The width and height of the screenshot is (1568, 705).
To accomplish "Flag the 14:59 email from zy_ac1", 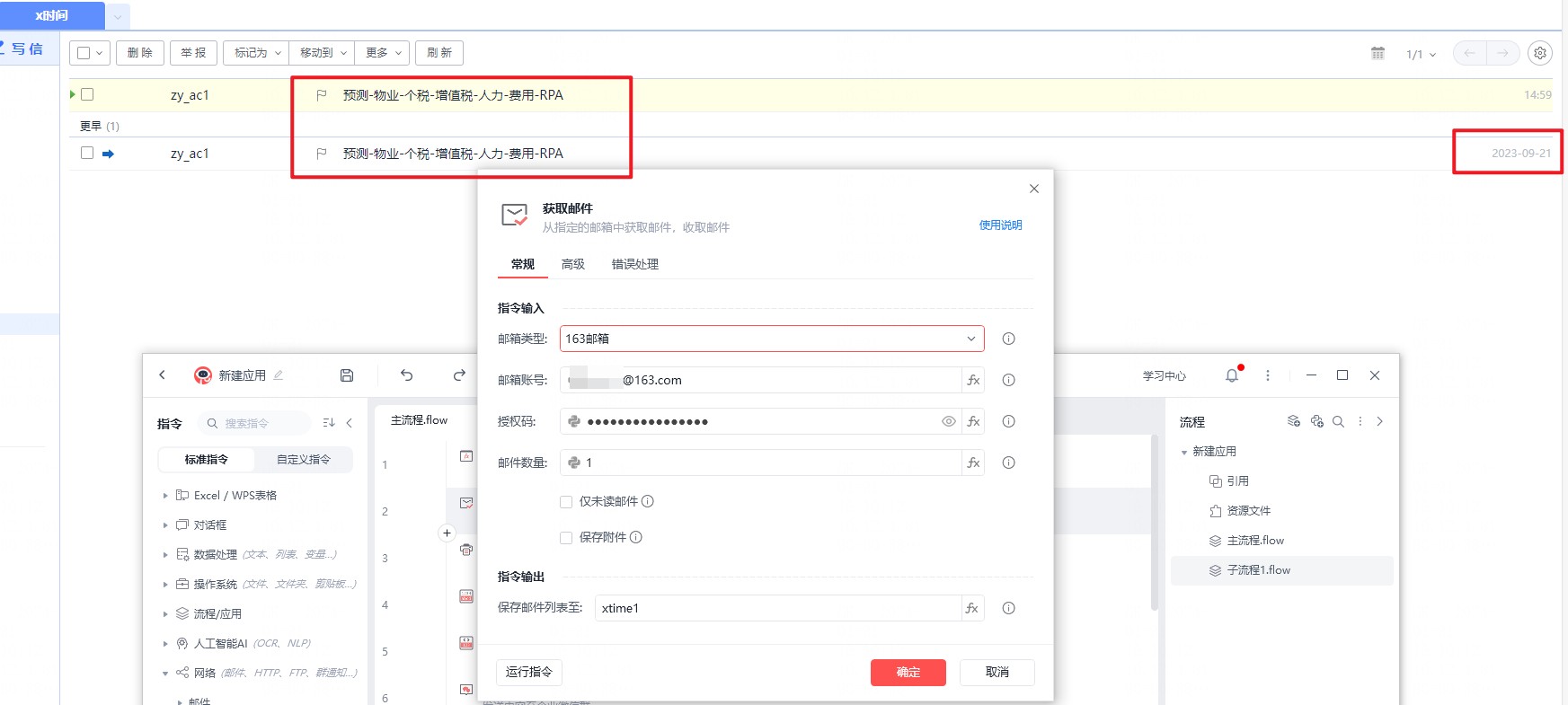I will pos(322,95).
